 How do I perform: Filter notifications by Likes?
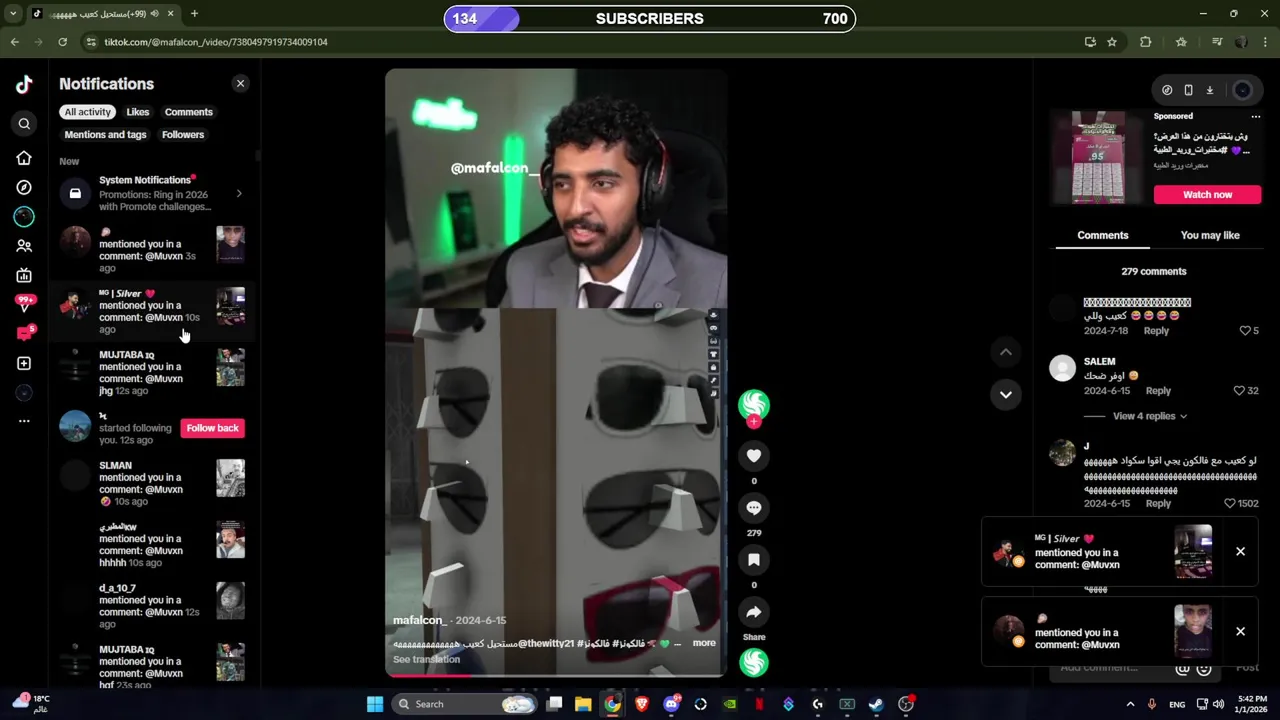(138, 112)
